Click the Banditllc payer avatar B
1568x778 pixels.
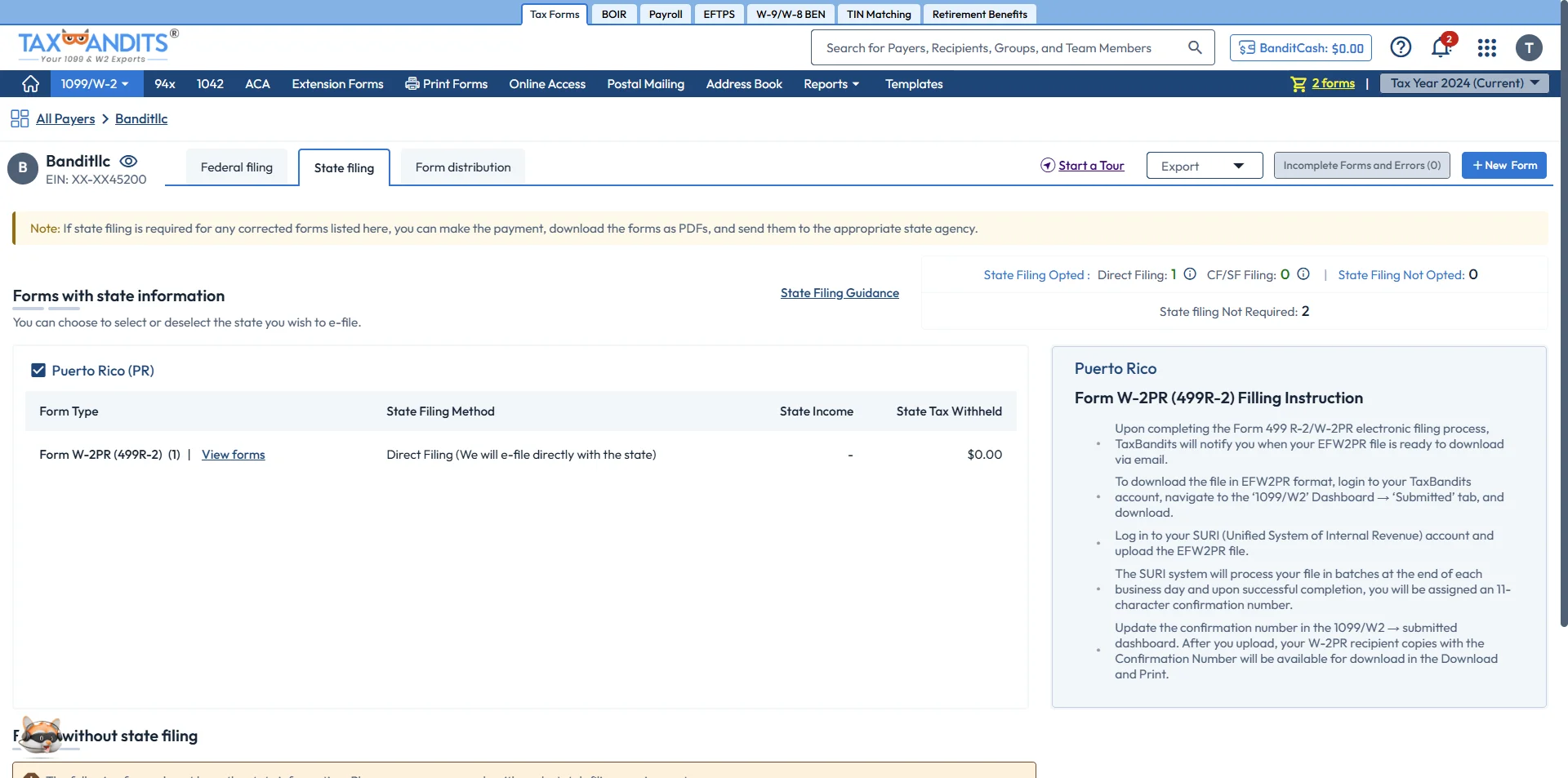coord(23,168)
